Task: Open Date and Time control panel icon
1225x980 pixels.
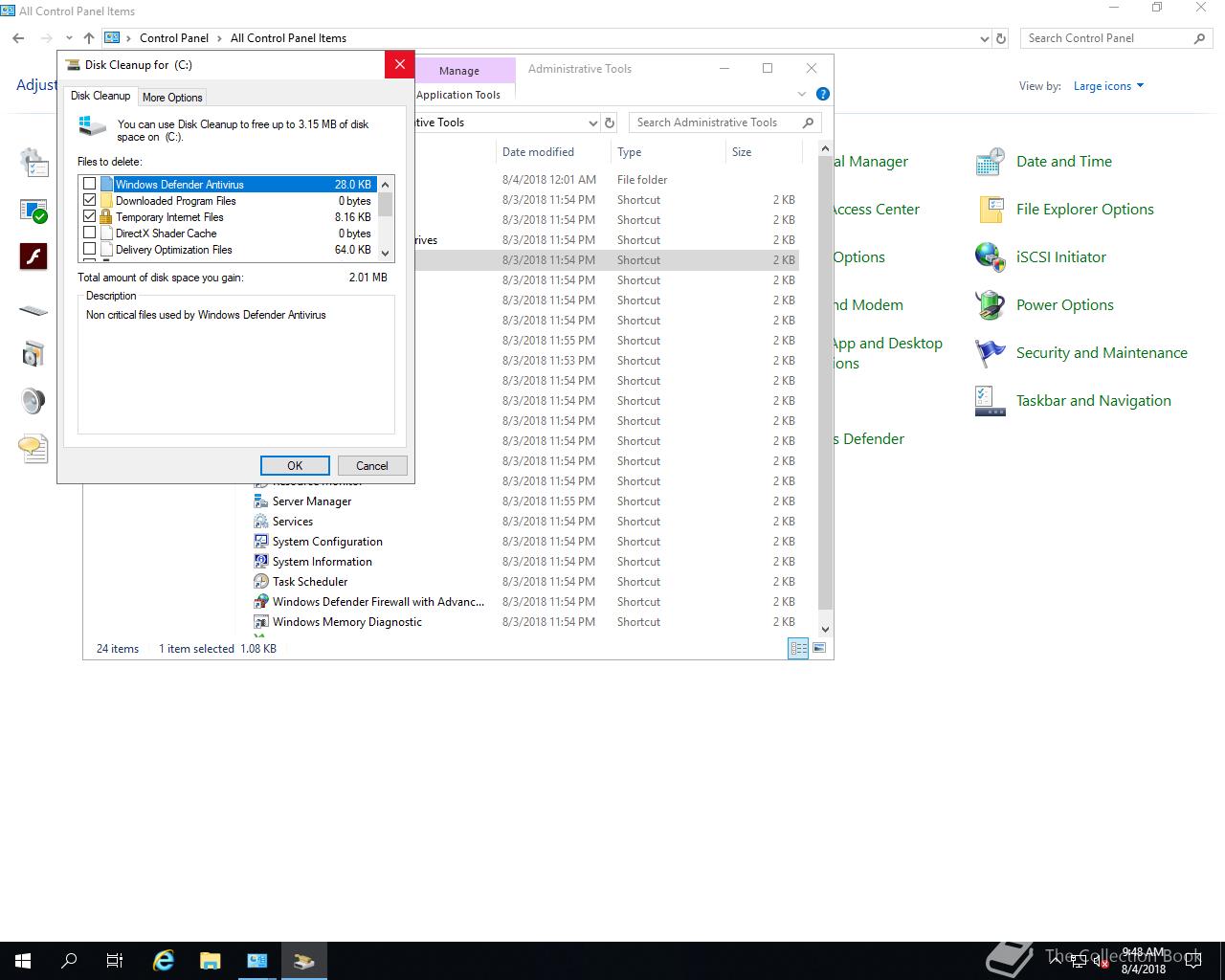Action: pos(990,162)
